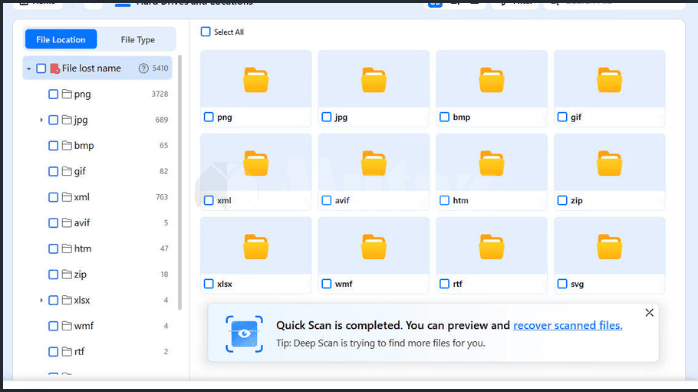Click the scan preview eye icon
The height and width of the screenshot is (392, 698).
[x=244, y=334]
